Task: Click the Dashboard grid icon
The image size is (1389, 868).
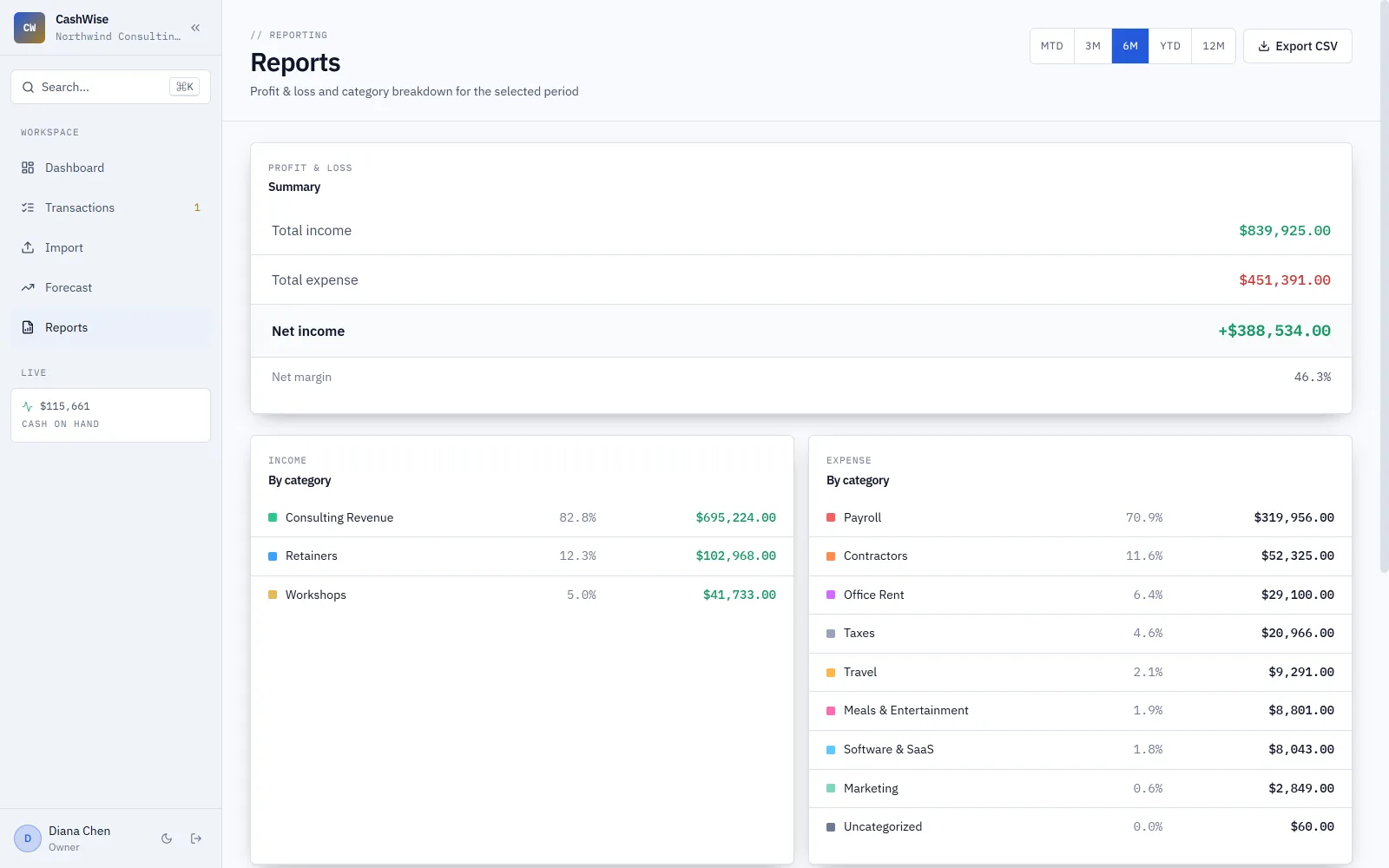Action: (28, 168)
